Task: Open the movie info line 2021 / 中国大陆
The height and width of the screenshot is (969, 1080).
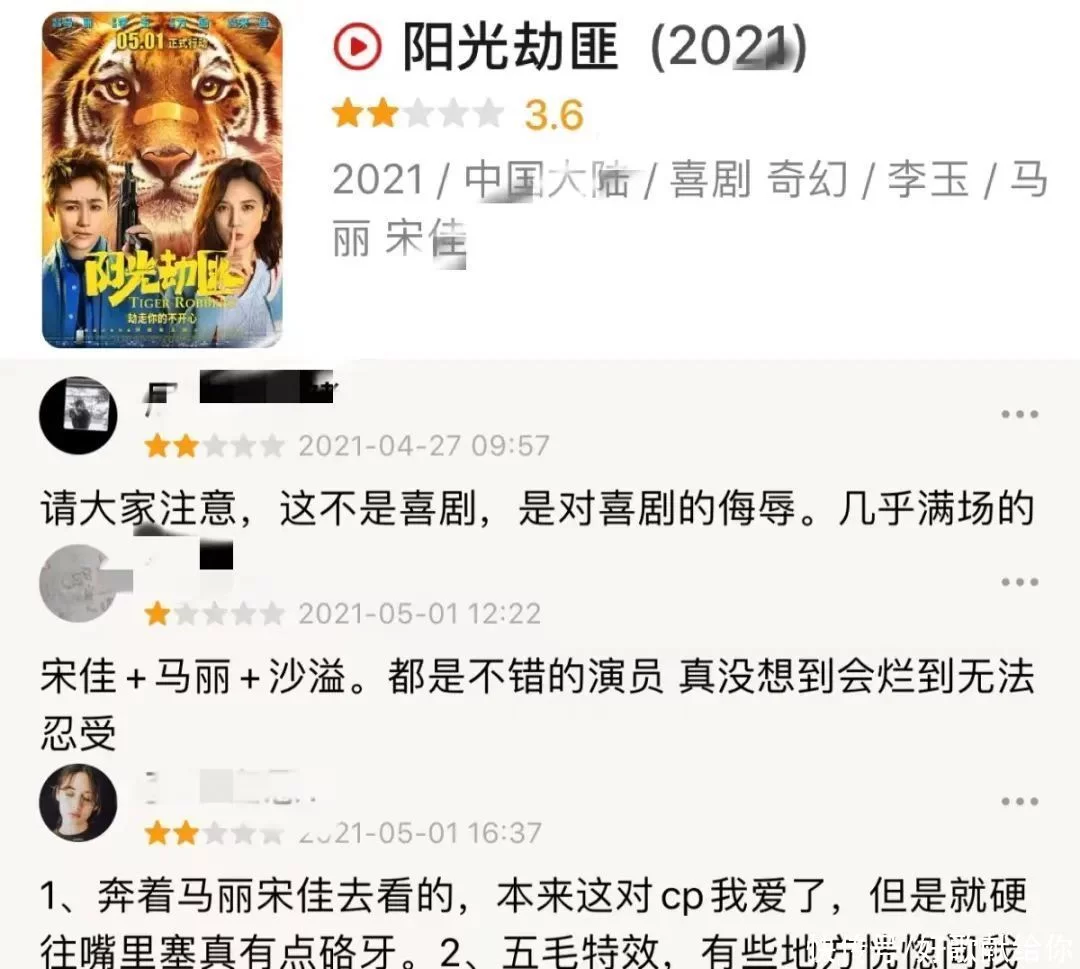Action: (689, 209)
